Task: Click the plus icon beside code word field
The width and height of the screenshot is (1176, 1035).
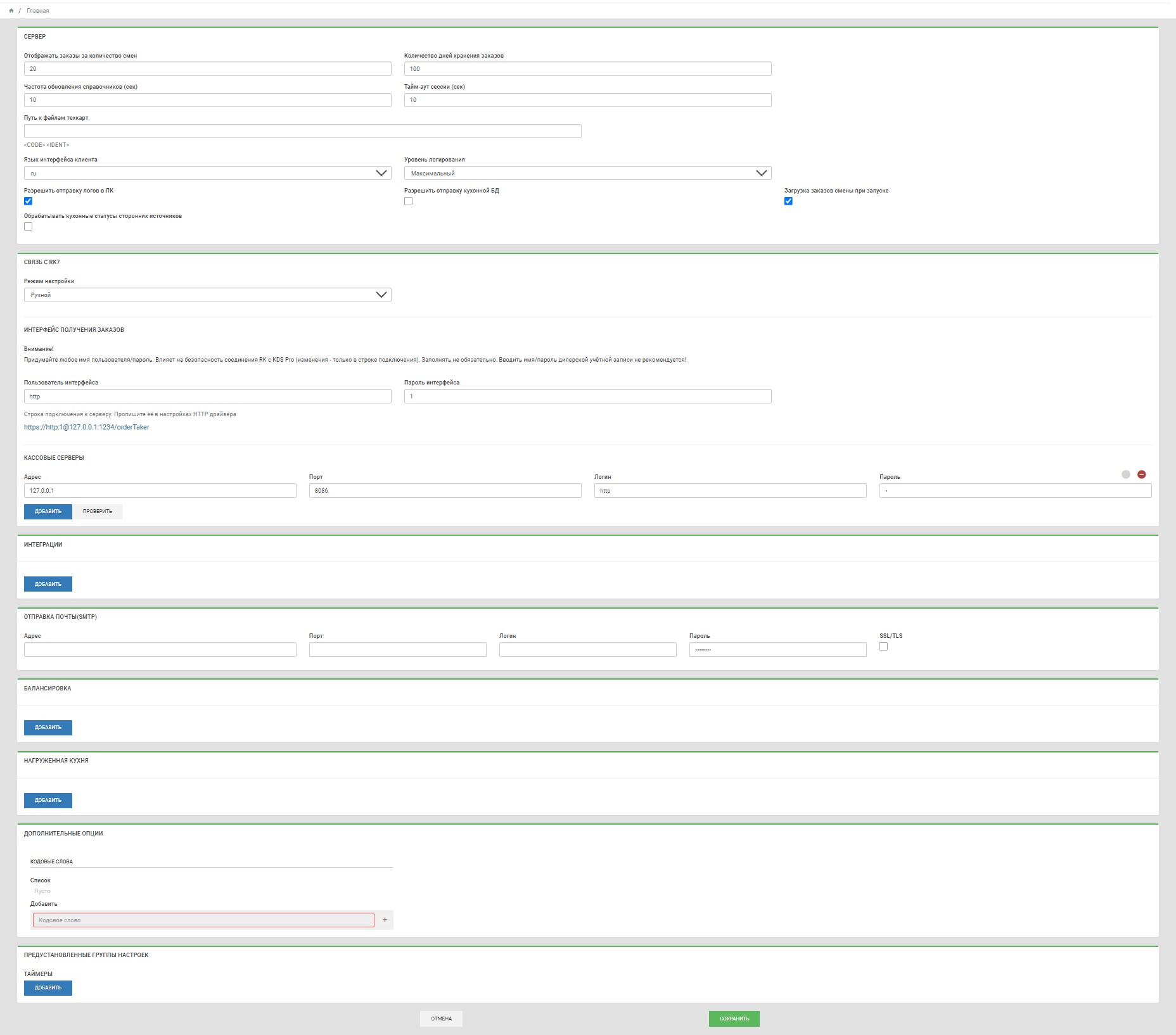Action: (385, 920)
